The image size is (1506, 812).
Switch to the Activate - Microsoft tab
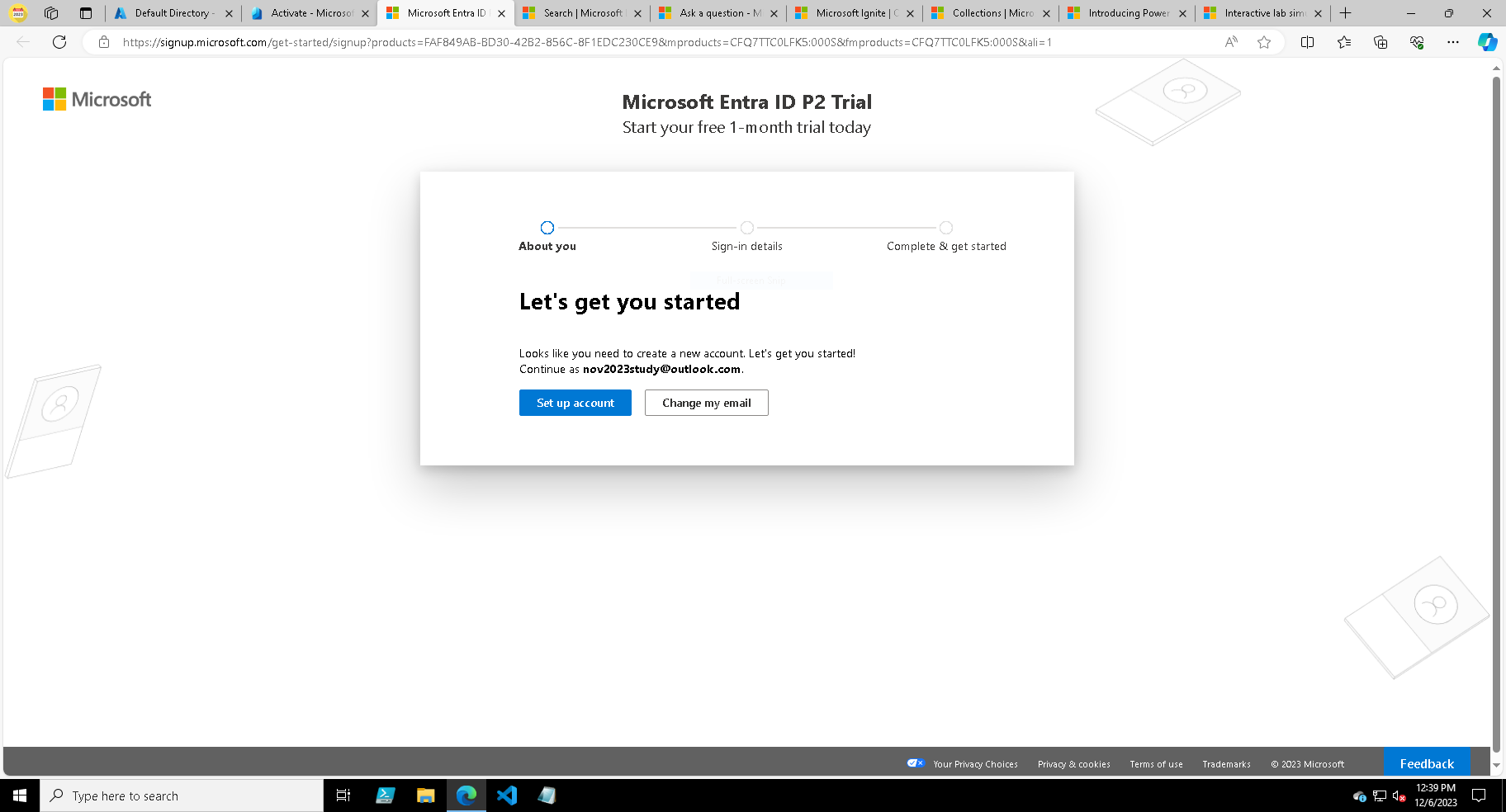pos(311,13)
